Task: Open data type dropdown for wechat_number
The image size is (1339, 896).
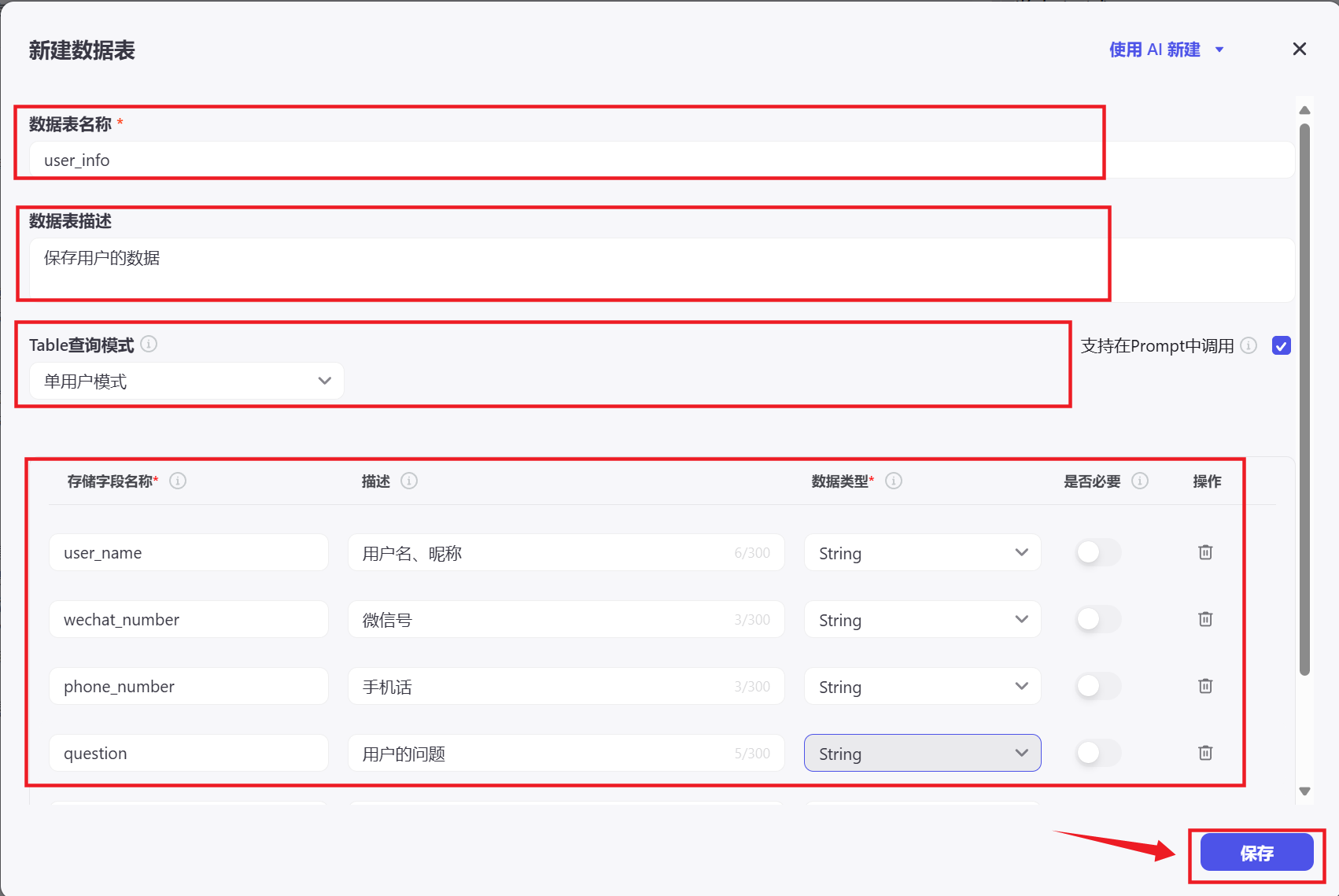Action: click(x=923, y=619)
